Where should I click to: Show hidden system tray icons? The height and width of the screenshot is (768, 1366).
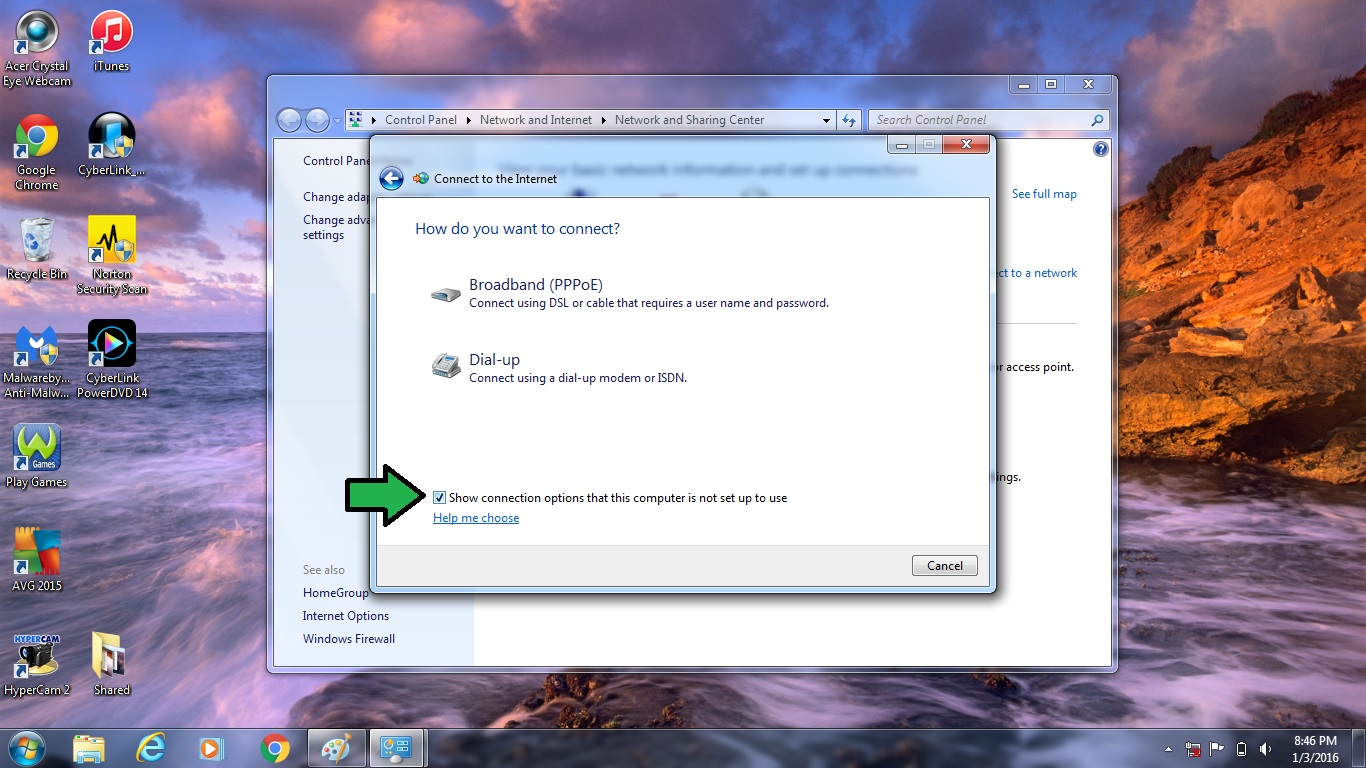1168,749
